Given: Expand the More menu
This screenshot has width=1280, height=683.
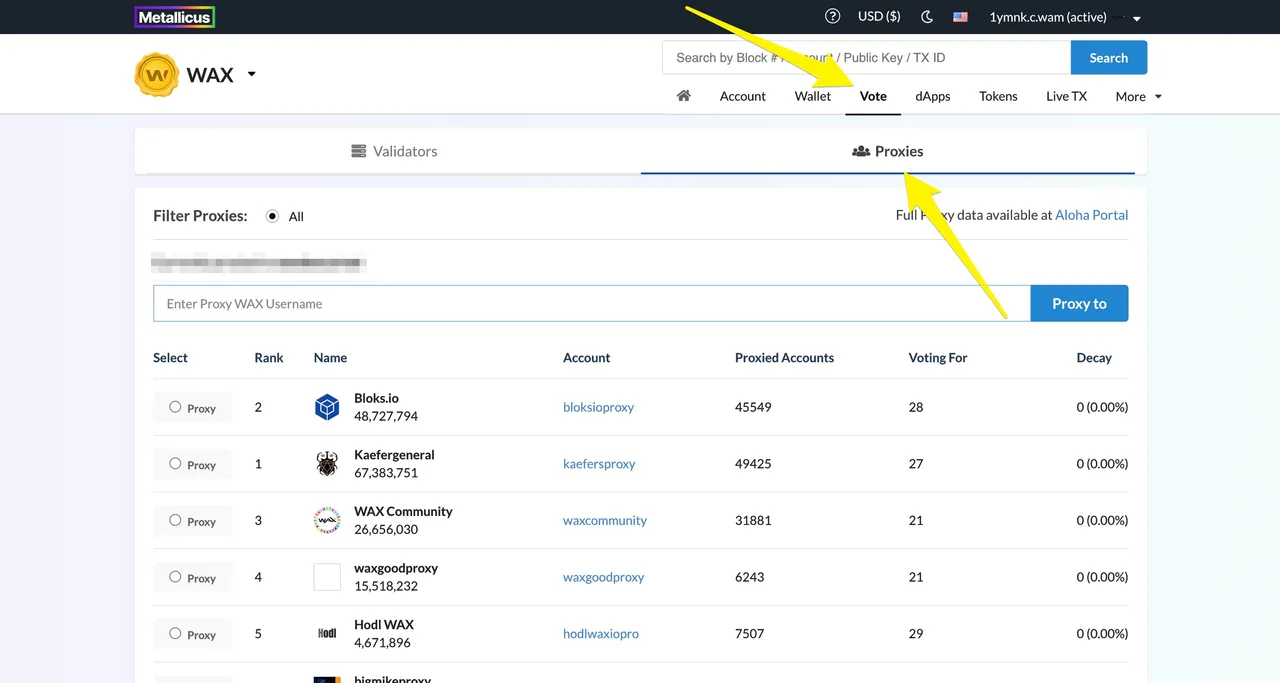Looking at the screenshot, I should tap(1139, 96).
